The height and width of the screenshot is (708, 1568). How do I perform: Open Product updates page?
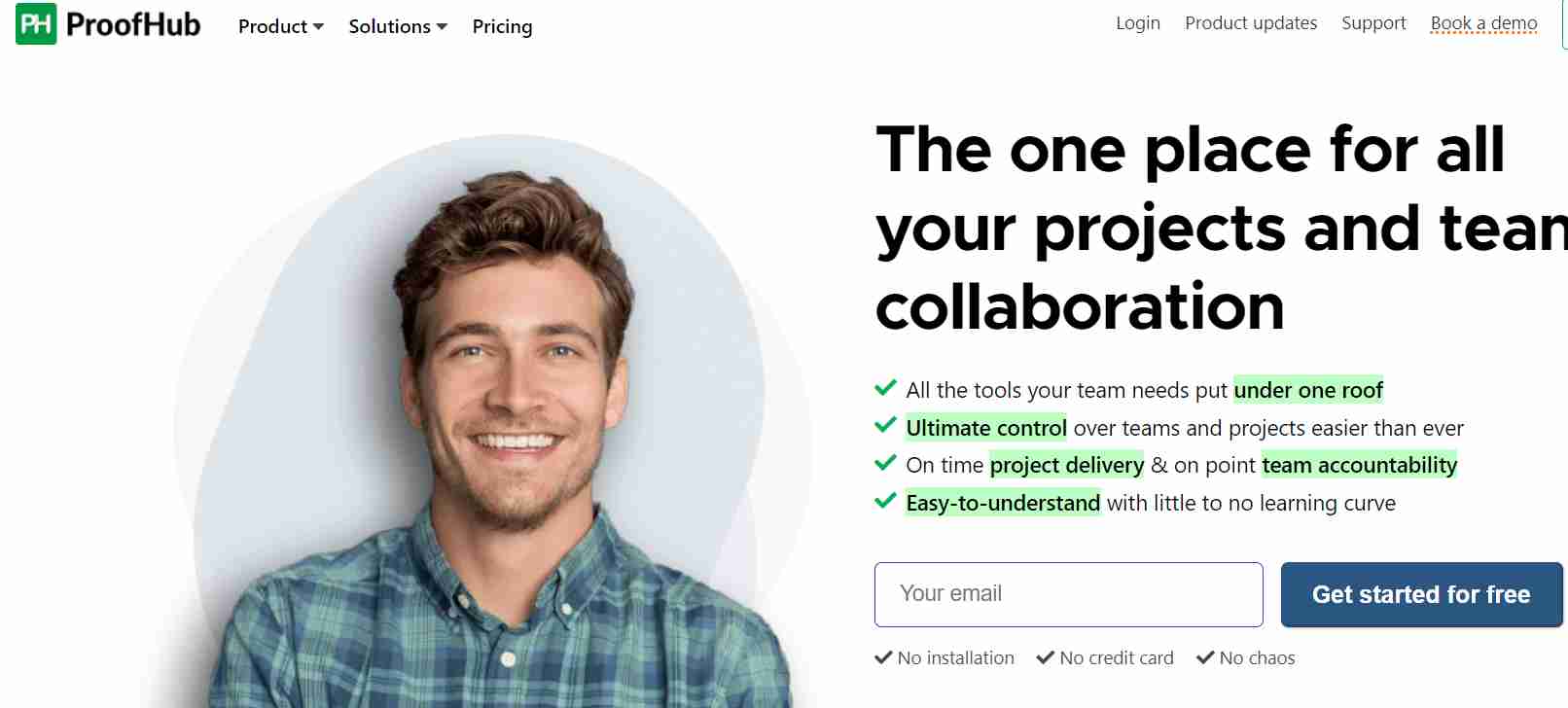1251,22
